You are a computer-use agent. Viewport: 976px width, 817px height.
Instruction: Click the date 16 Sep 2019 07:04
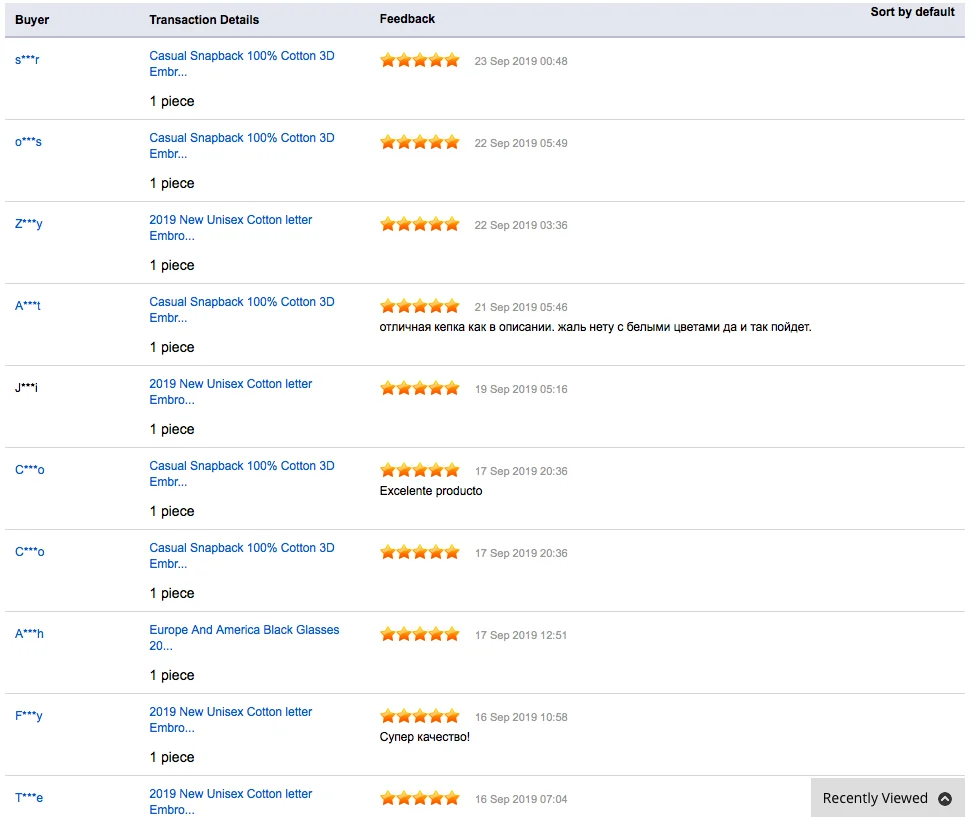[521, 799]
